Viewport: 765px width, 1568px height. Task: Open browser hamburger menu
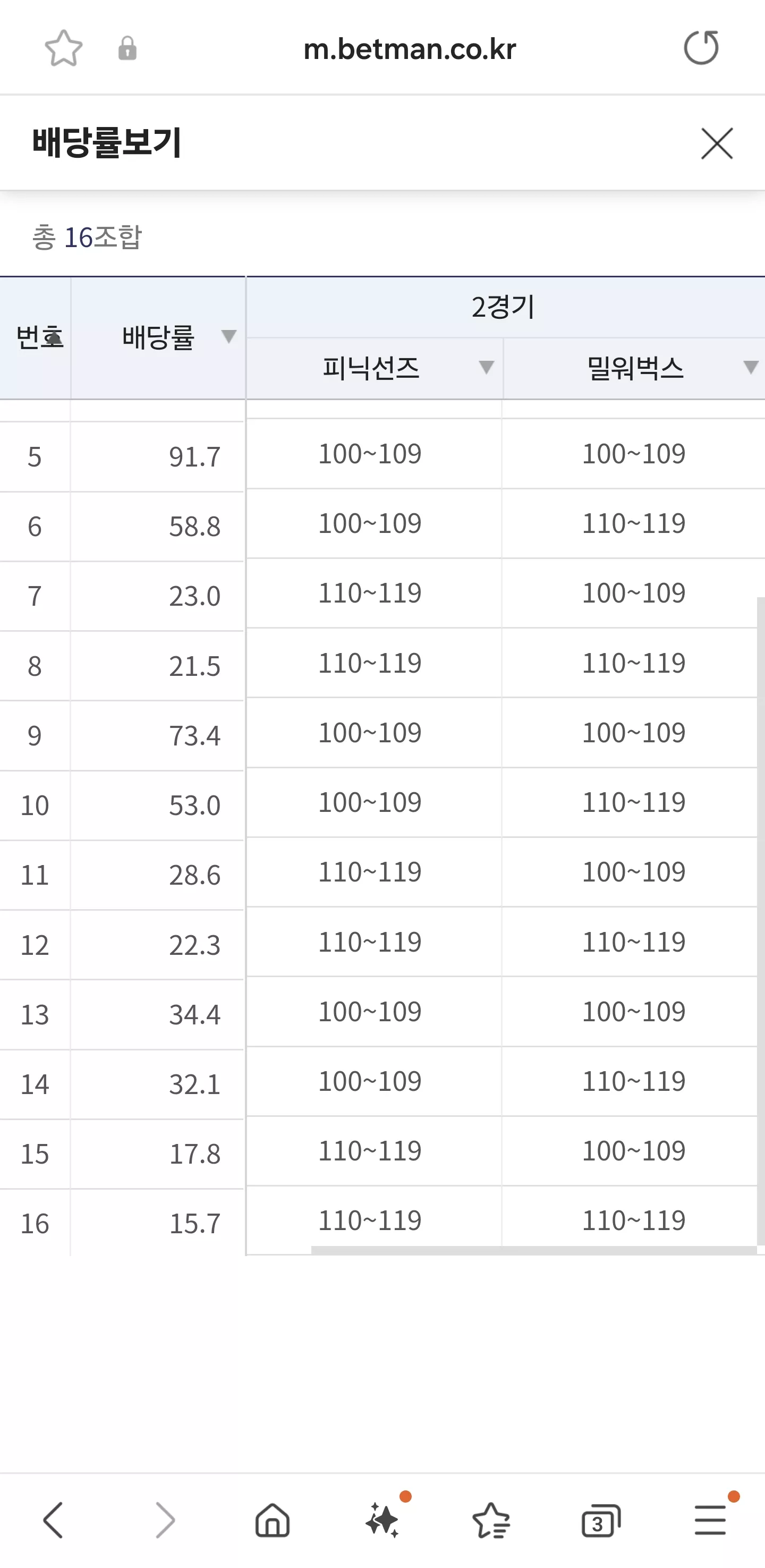point(710,1520)
